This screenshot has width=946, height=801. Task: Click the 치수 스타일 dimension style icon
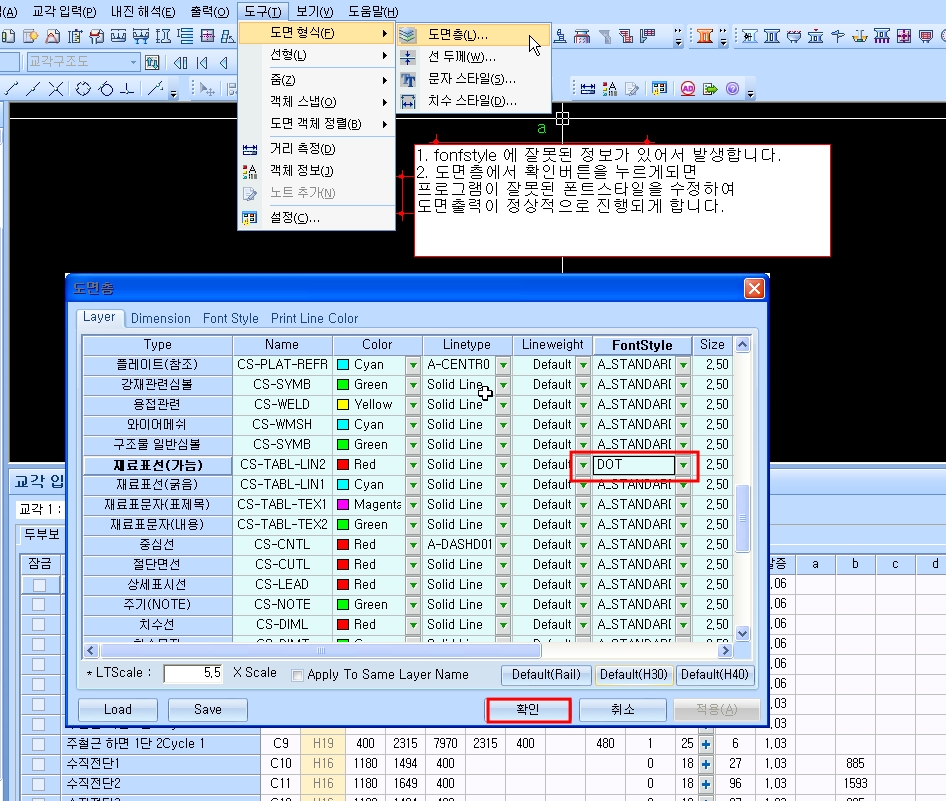coord(408,101)
